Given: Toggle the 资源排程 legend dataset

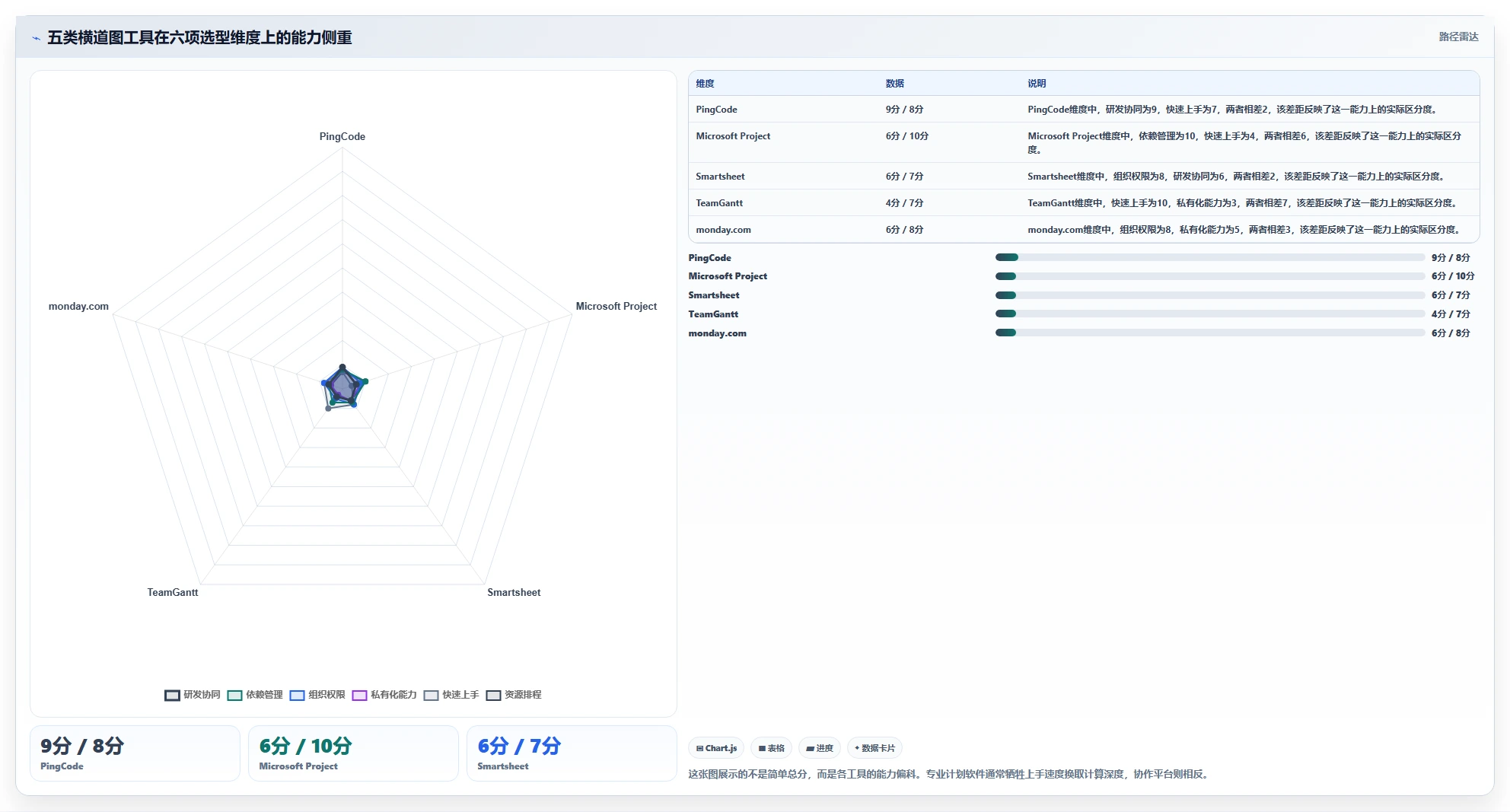Looking at the screenshot, I should pos(514,695).
